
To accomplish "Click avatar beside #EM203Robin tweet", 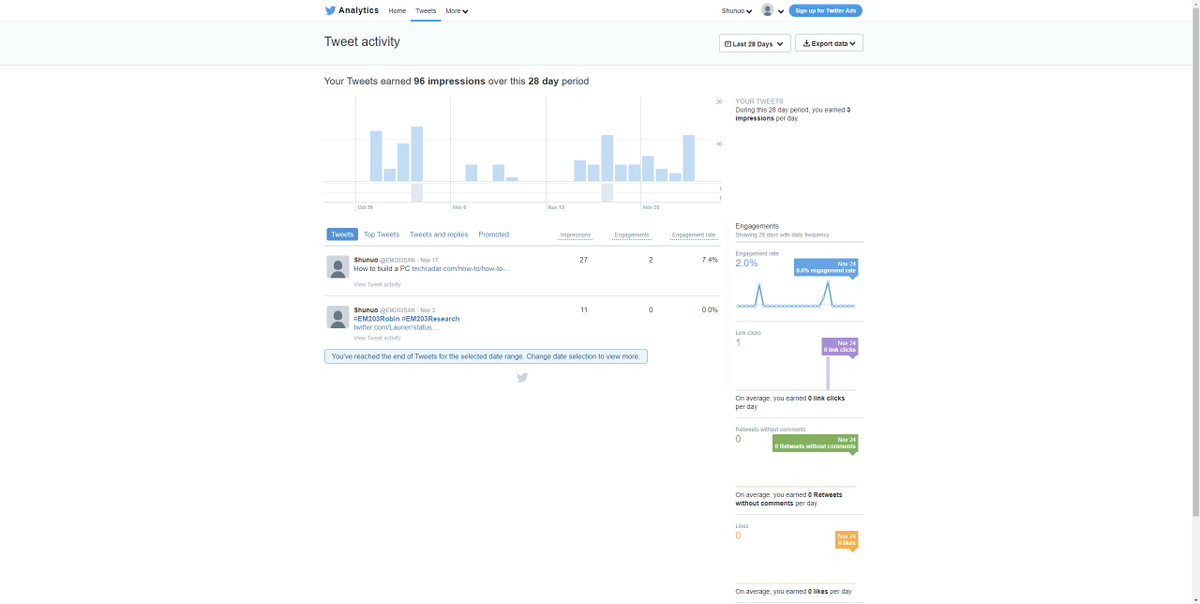I will tap(338, 317).
